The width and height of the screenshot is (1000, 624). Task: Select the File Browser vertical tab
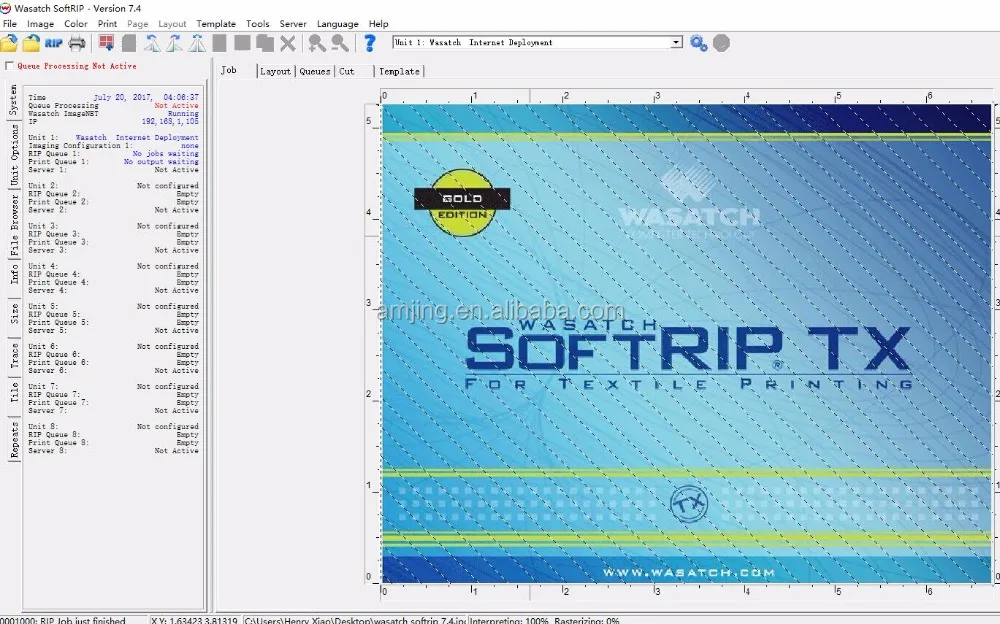click(14, 226)
